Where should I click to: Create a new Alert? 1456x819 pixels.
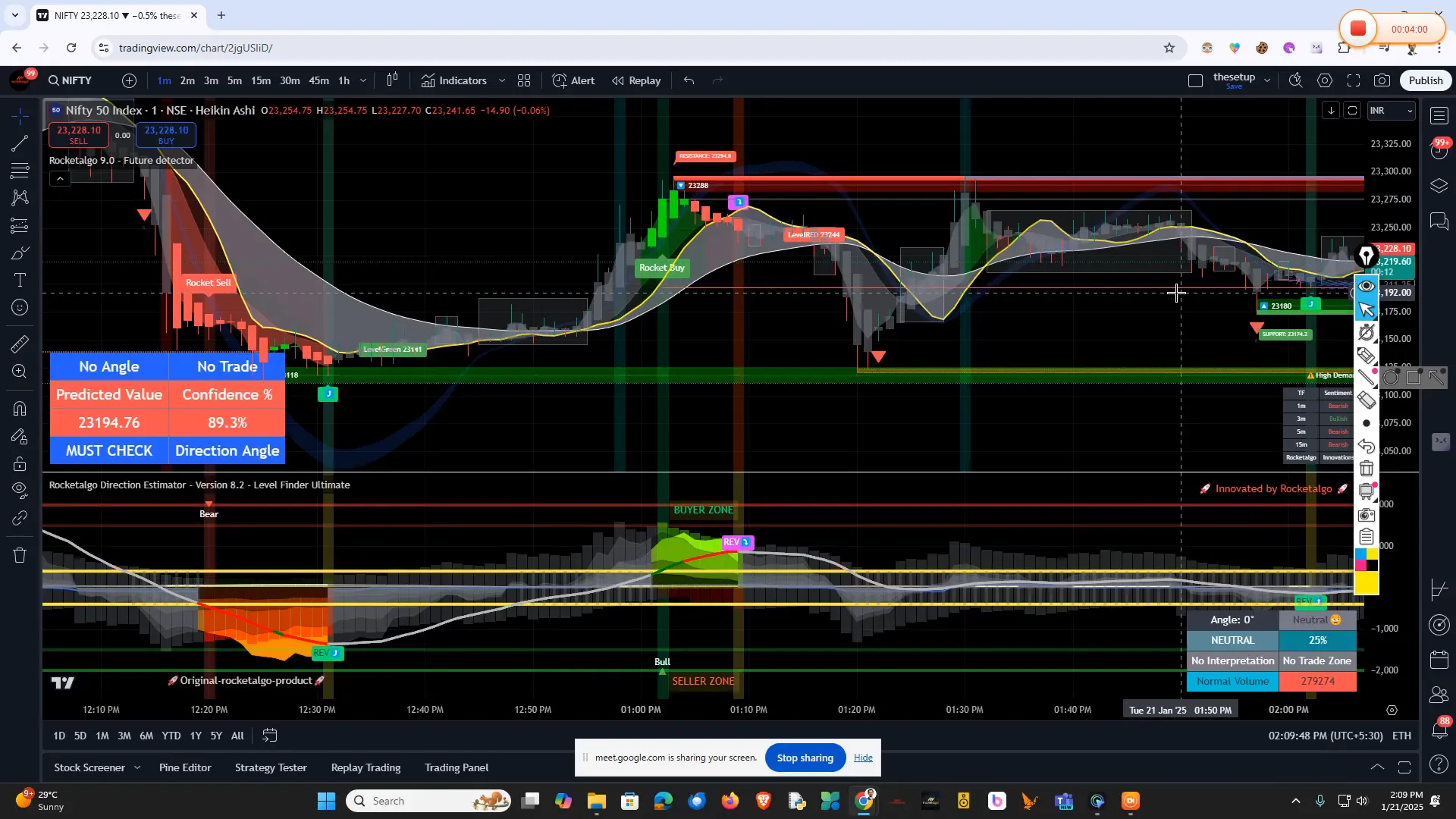573,80
